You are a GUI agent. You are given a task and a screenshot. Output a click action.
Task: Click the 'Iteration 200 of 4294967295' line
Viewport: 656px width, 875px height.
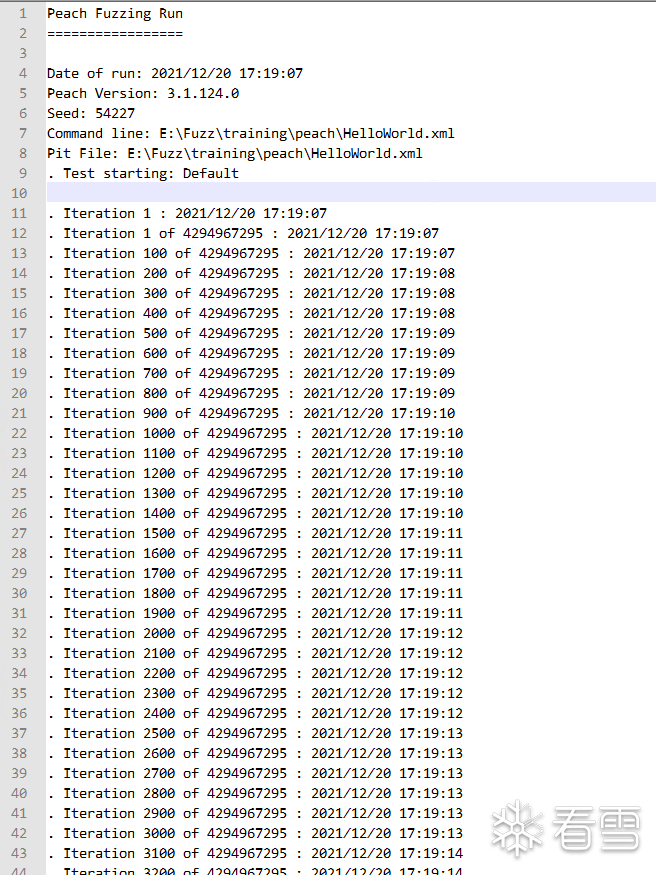click(250, 273)
